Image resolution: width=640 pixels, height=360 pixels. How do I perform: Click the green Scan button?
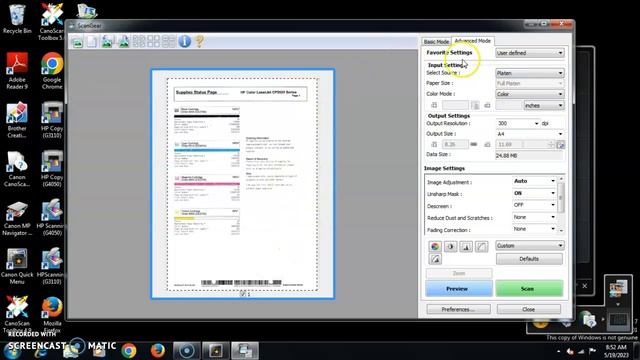click(529, 289)
